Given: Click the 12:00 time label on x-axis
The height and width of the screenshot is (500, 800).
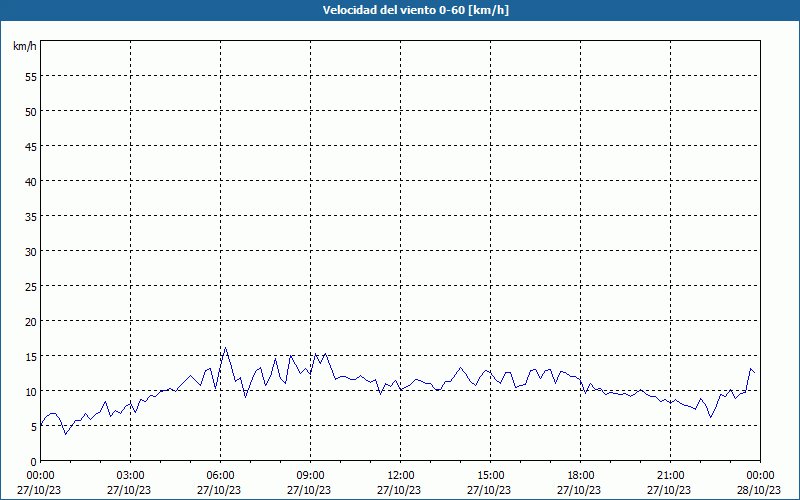Looking at the screenshot, I should pos(401,476).
